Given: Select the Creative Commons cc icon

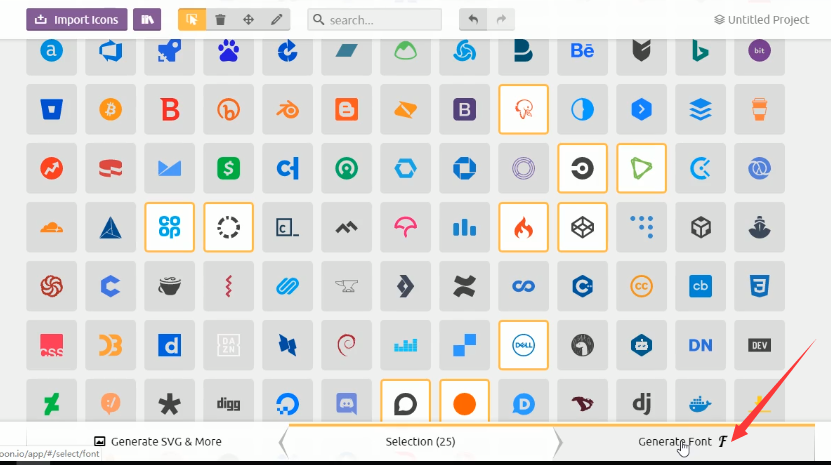Looking at the screenshot, I should click(641, 286).
